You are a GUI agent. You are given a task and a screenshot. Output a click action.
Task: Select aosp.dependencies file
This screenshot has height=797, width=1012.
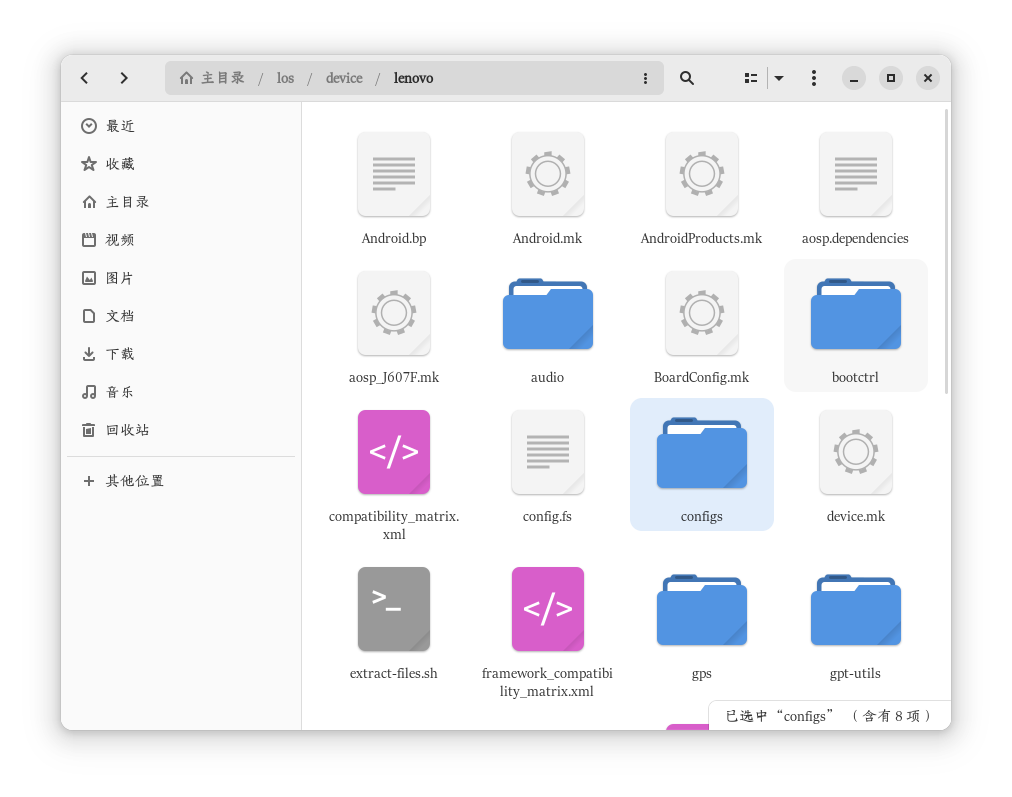(x=855, y=189)
